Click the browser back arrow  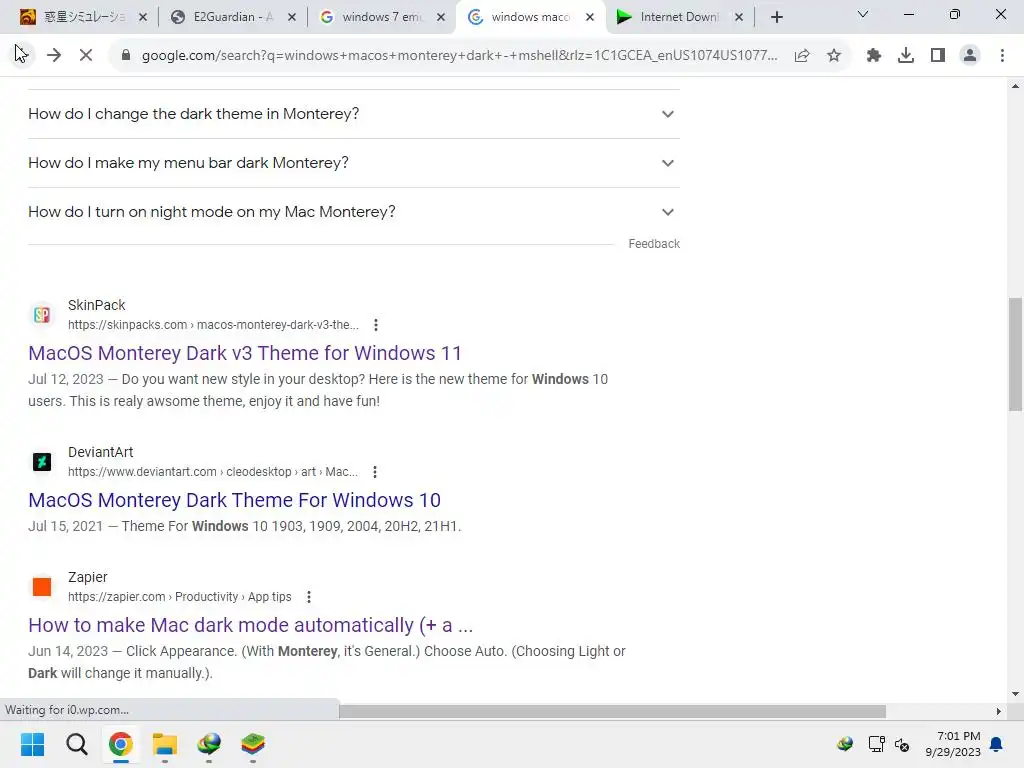21,55
